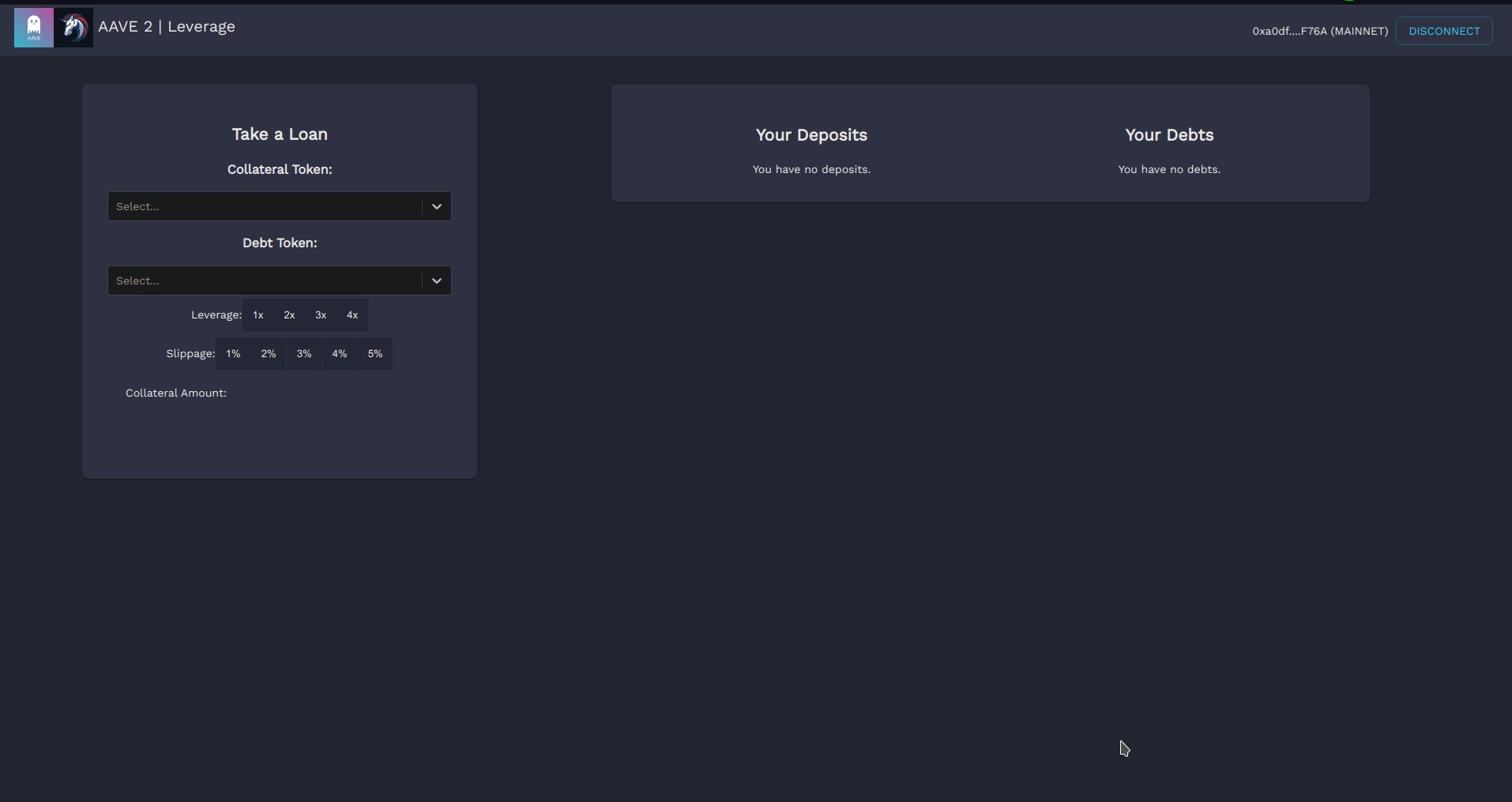Image resolution: width=1512 pixels, height=802 pixels.
Task: Click the Debt Token: label
Action: pos(280,243)
